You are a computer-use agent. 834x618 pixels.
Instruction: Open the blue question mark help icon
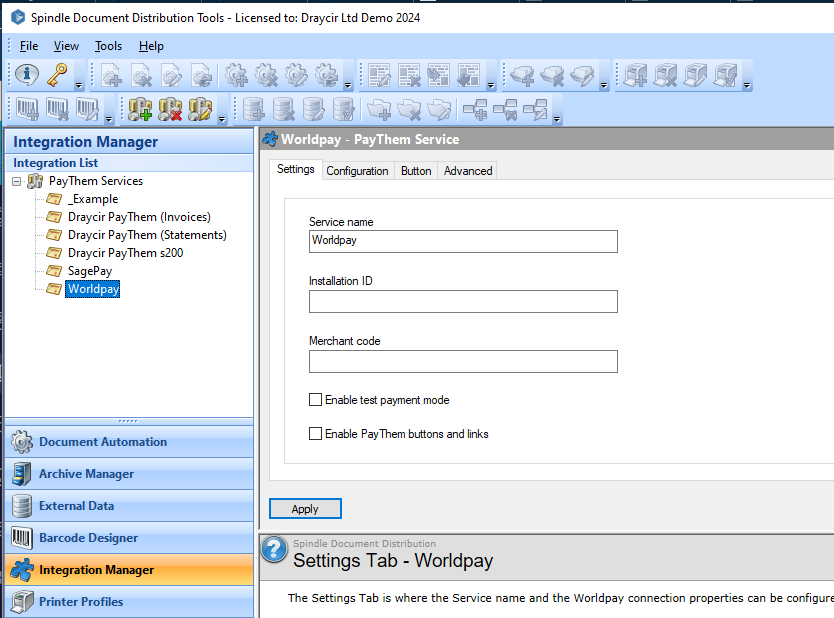point(274,549)
